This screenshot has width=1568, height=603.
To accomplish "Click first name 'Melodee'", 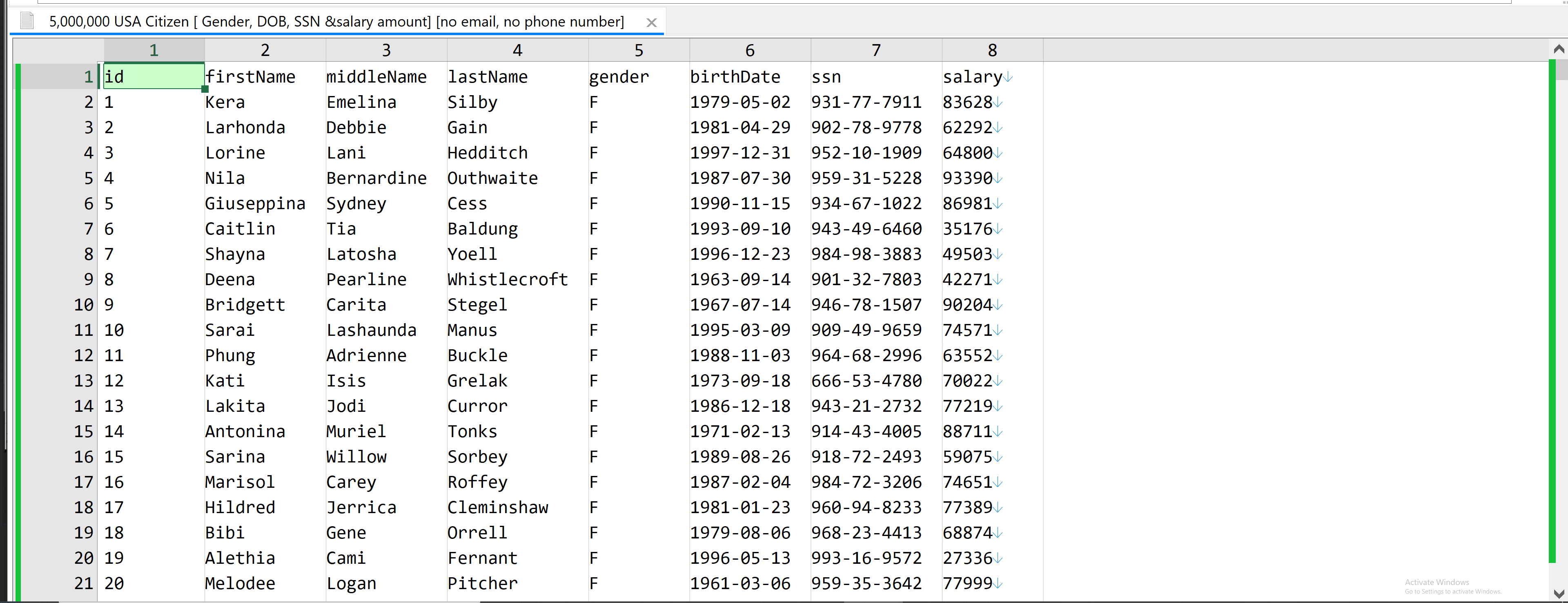I will pos(240,583).
